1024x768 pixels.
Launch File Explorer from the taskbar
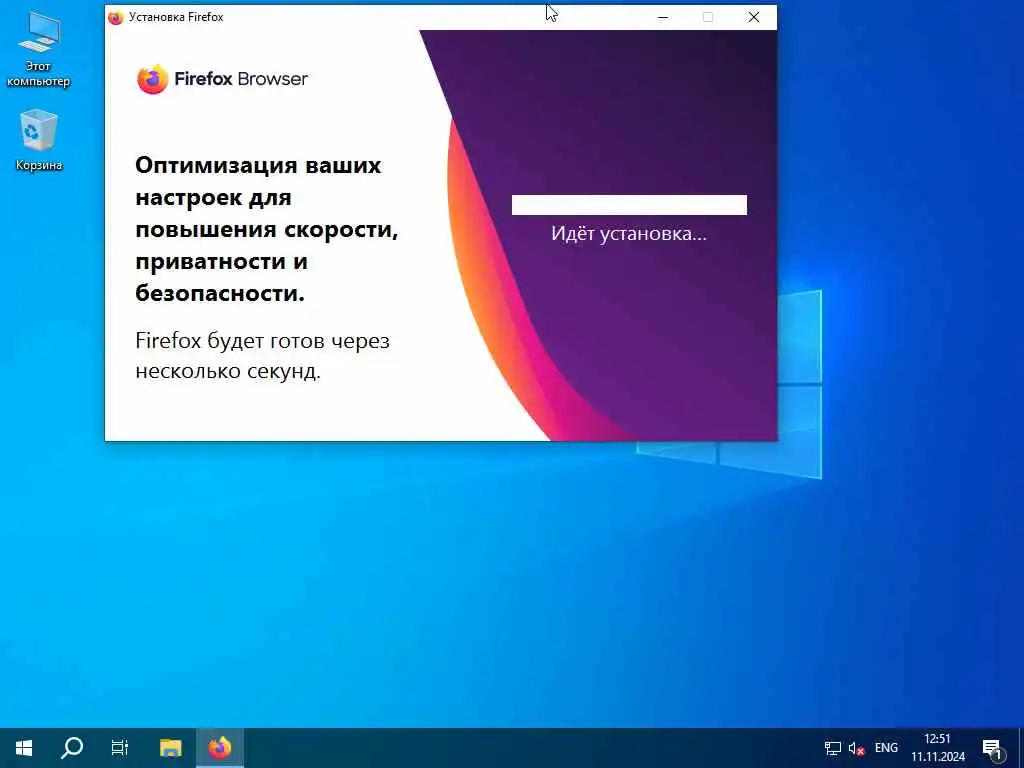[171, 748]
